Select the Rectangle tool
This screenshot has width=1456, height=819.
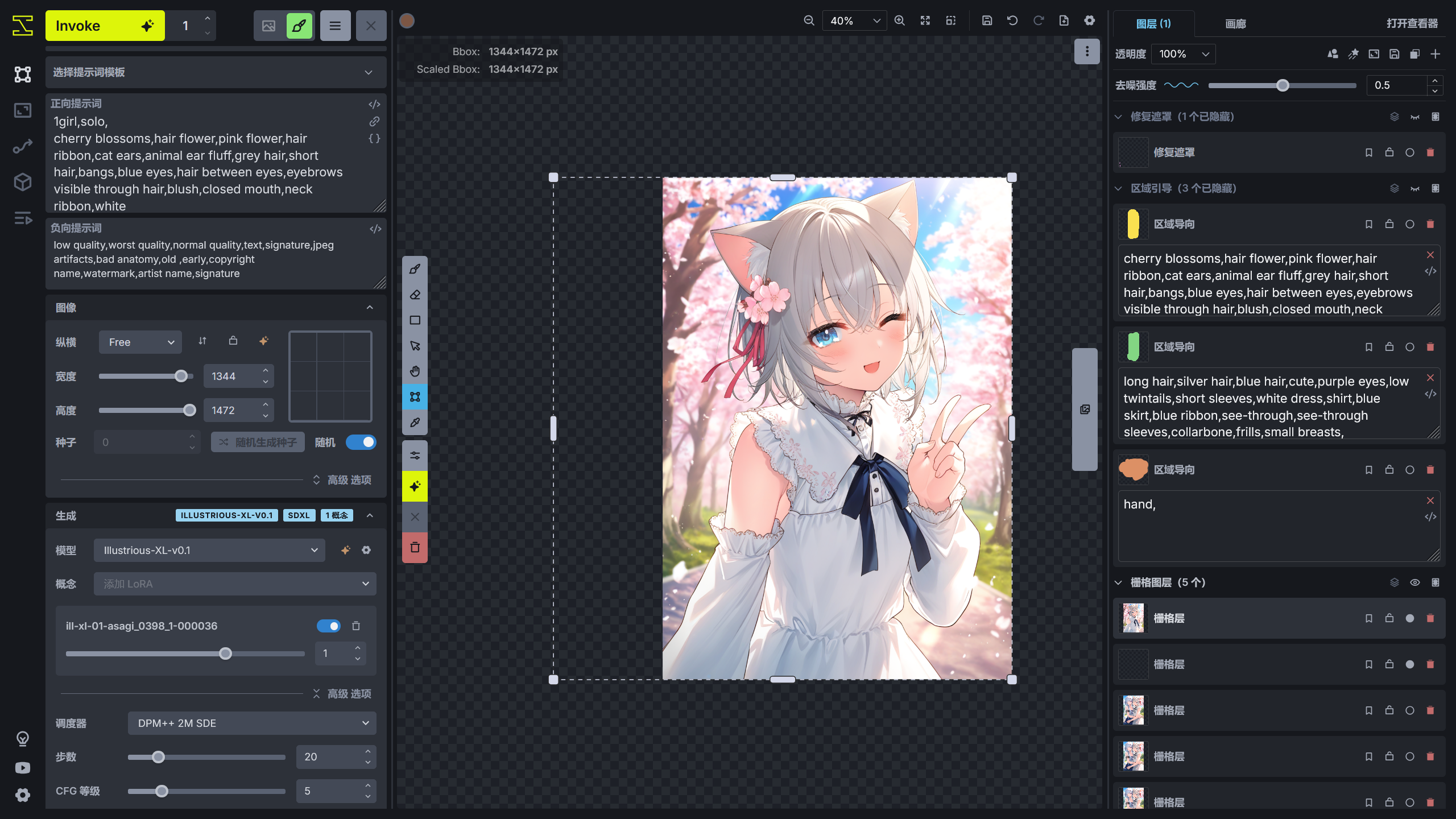click(415, 320)
